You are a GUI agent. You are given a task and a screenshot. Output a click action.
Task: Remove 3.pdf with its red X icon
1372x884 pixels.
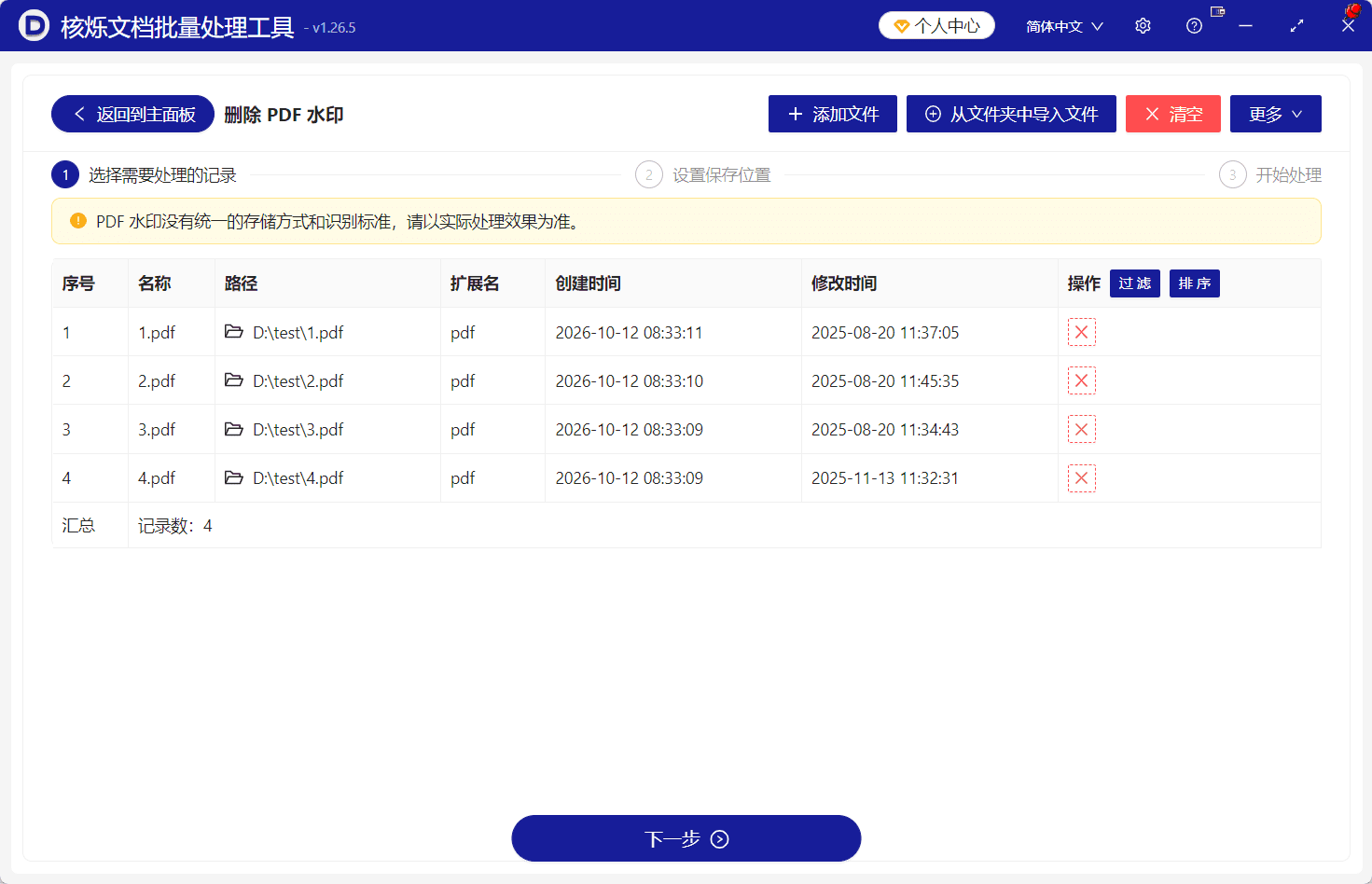point(1081,429)
